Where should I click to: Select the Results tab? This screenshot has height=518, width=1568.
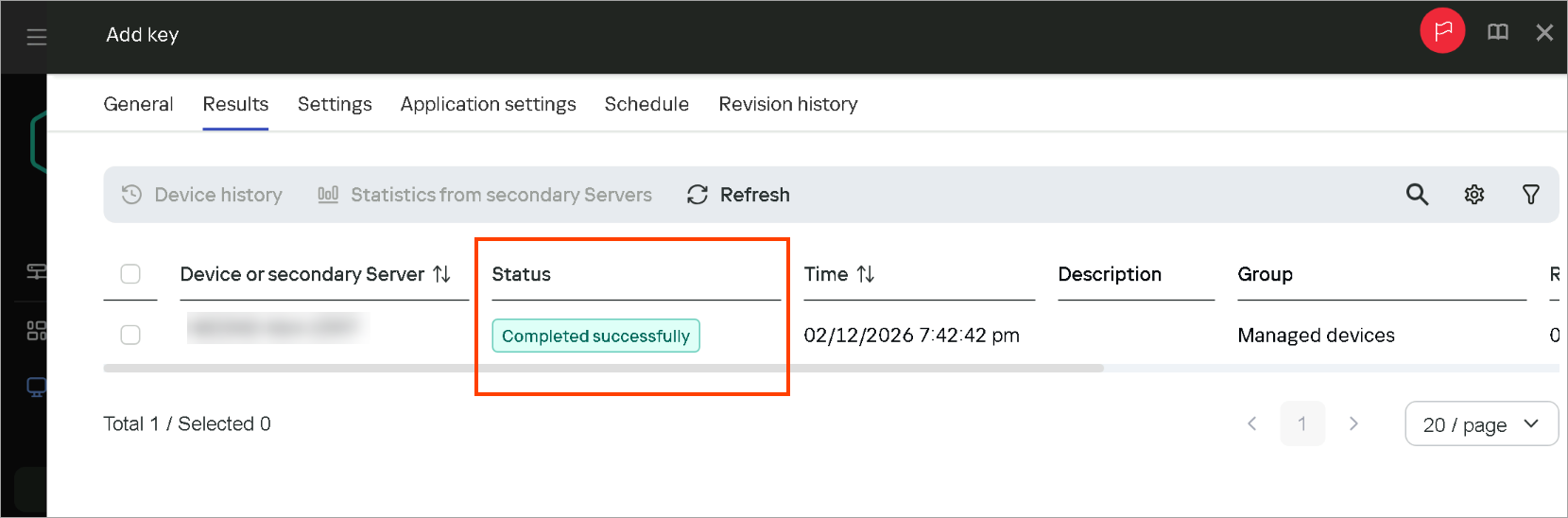click(x=235, y=104)
